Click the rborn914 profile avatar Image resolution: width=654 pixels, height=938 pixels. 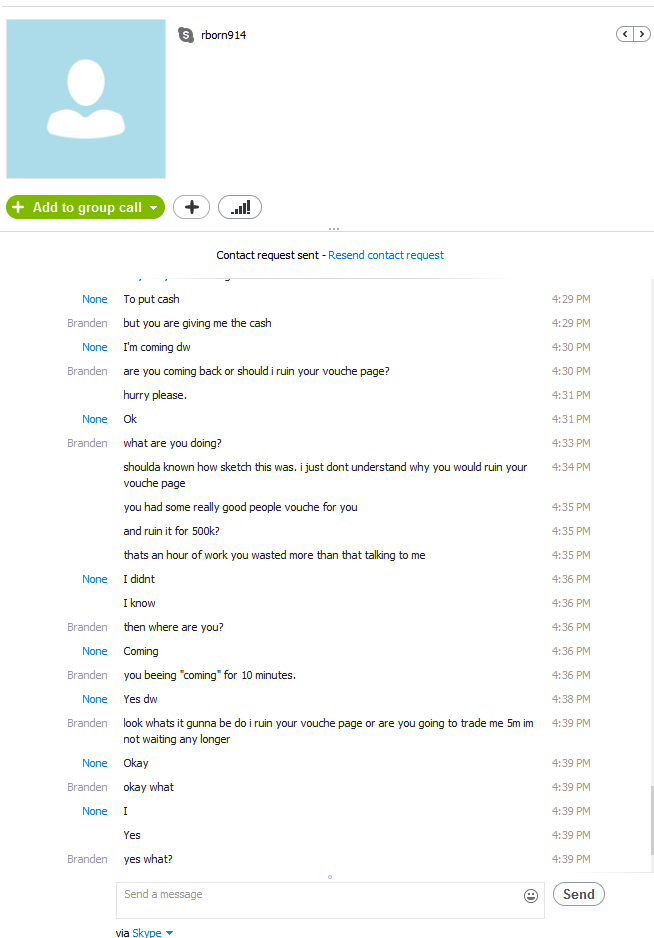[x=86, y=99]
